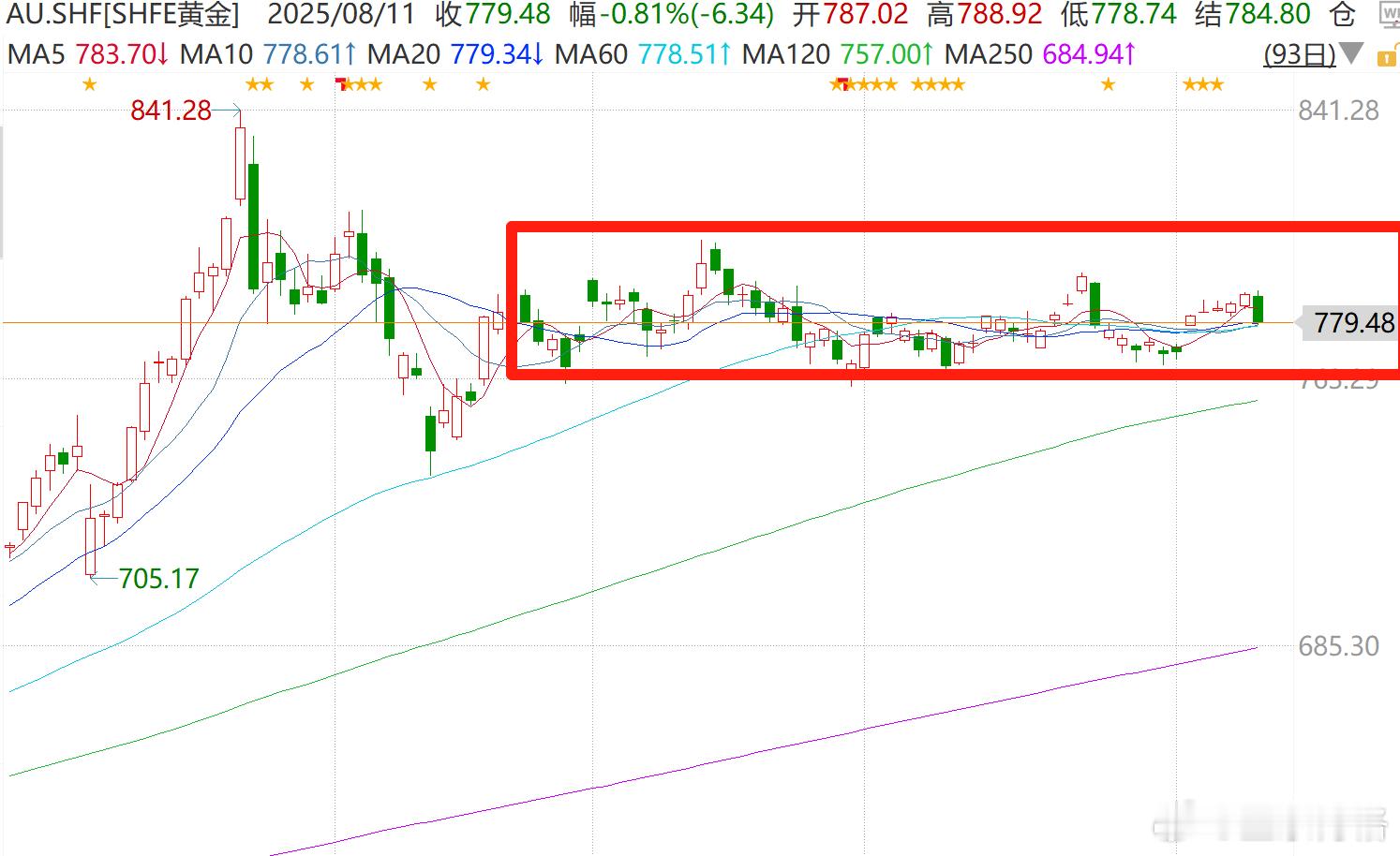Click the red 841.28 high annotation on the chart

coord(171,111)
